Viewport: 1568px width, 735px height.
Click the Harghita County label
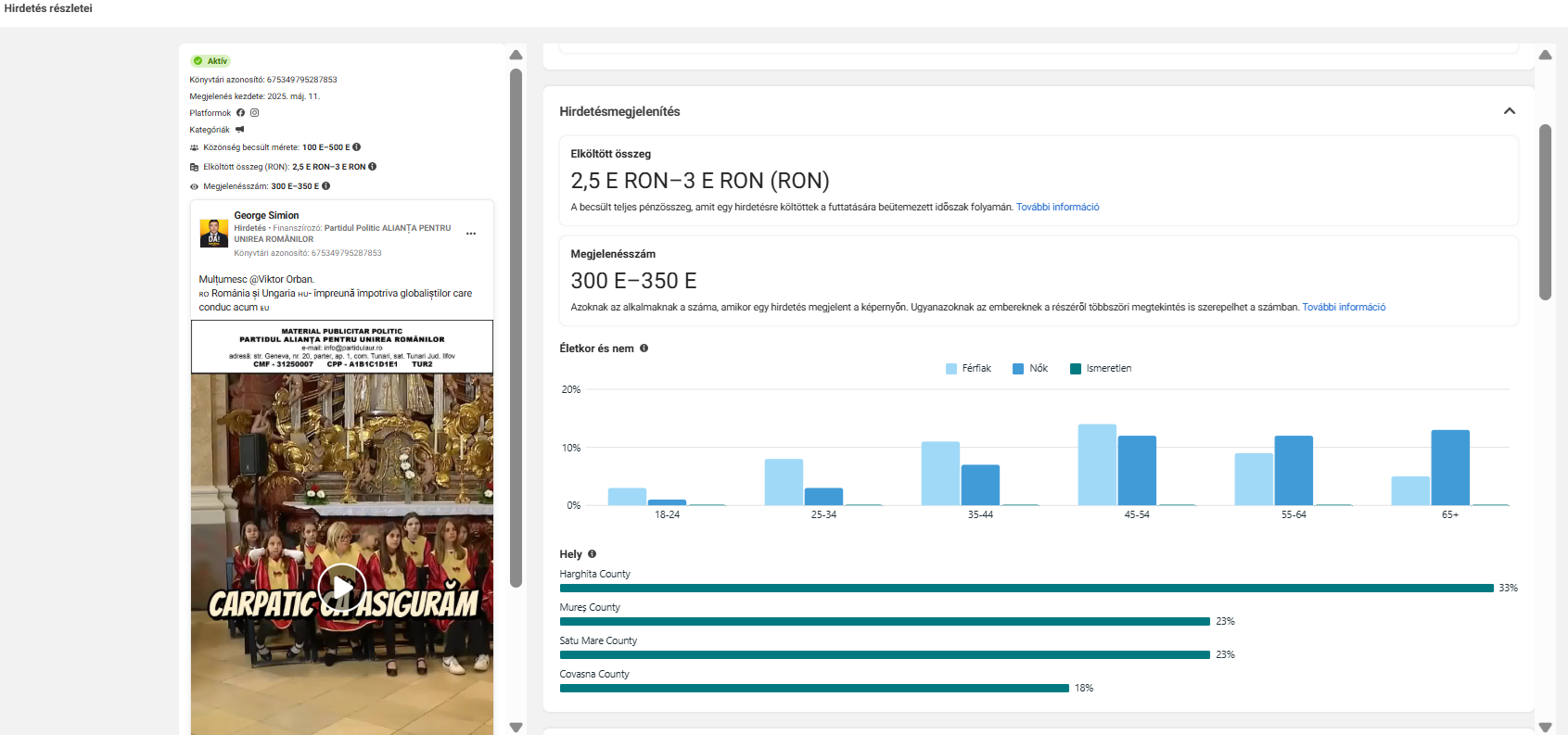click(594, 575)
